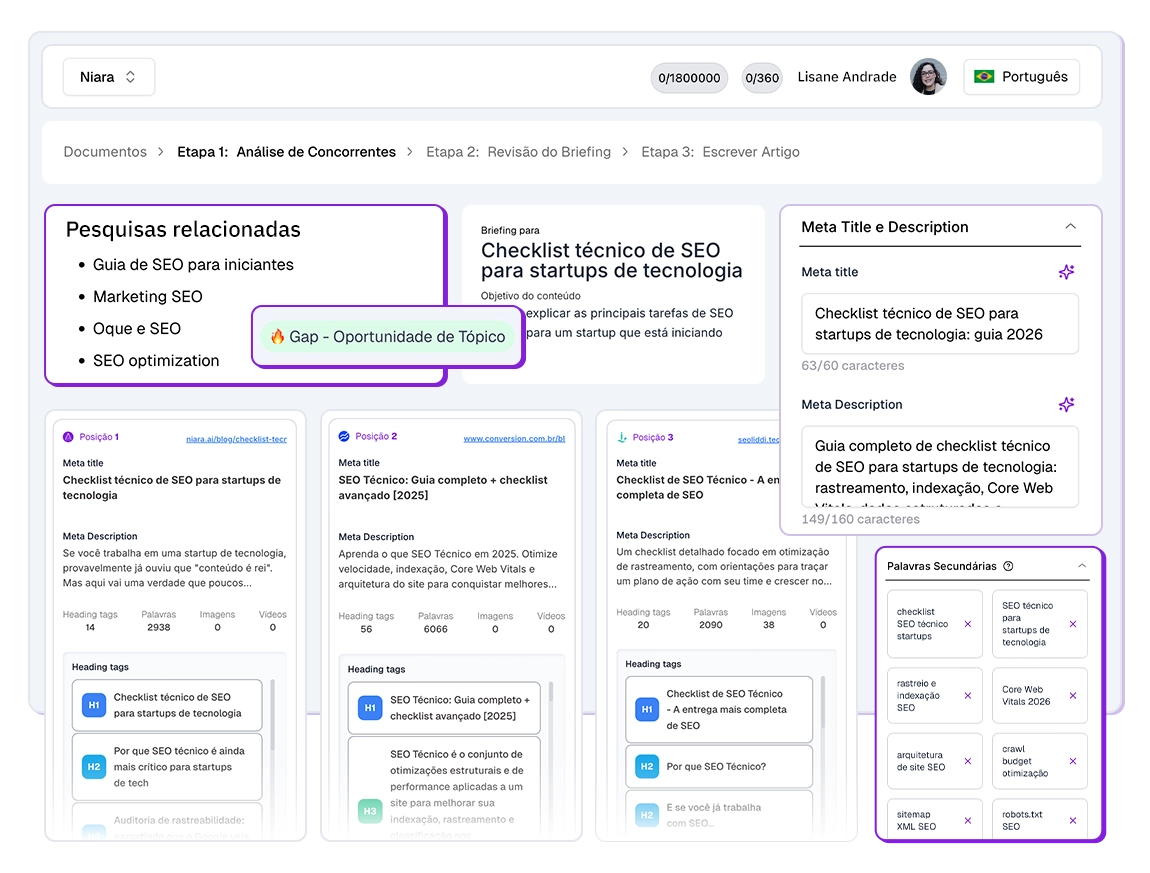Click the AI sparkle icon beside Meta Description
1150x873 pixels.
pyautogui.click(x=1066, y=405)
